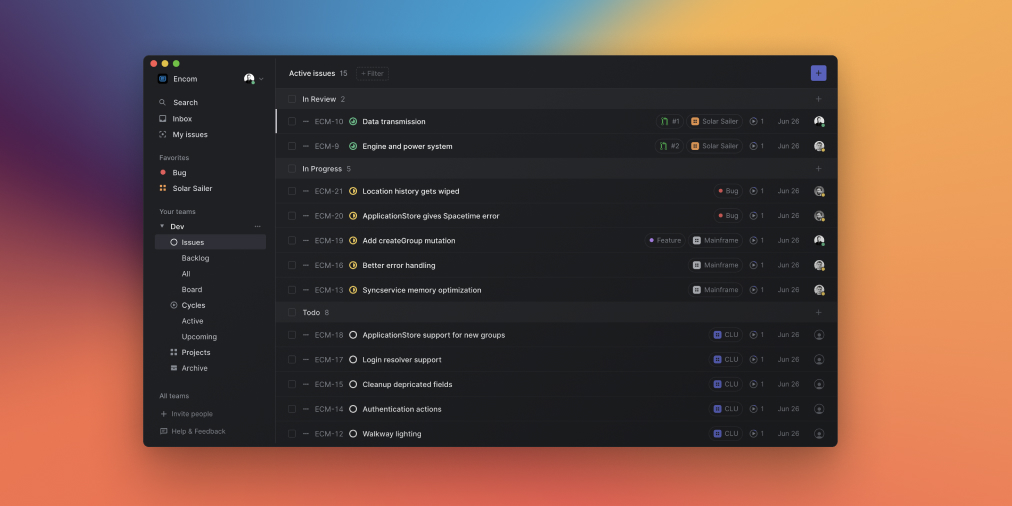Click the purple new issue plus button

point(818,73)
